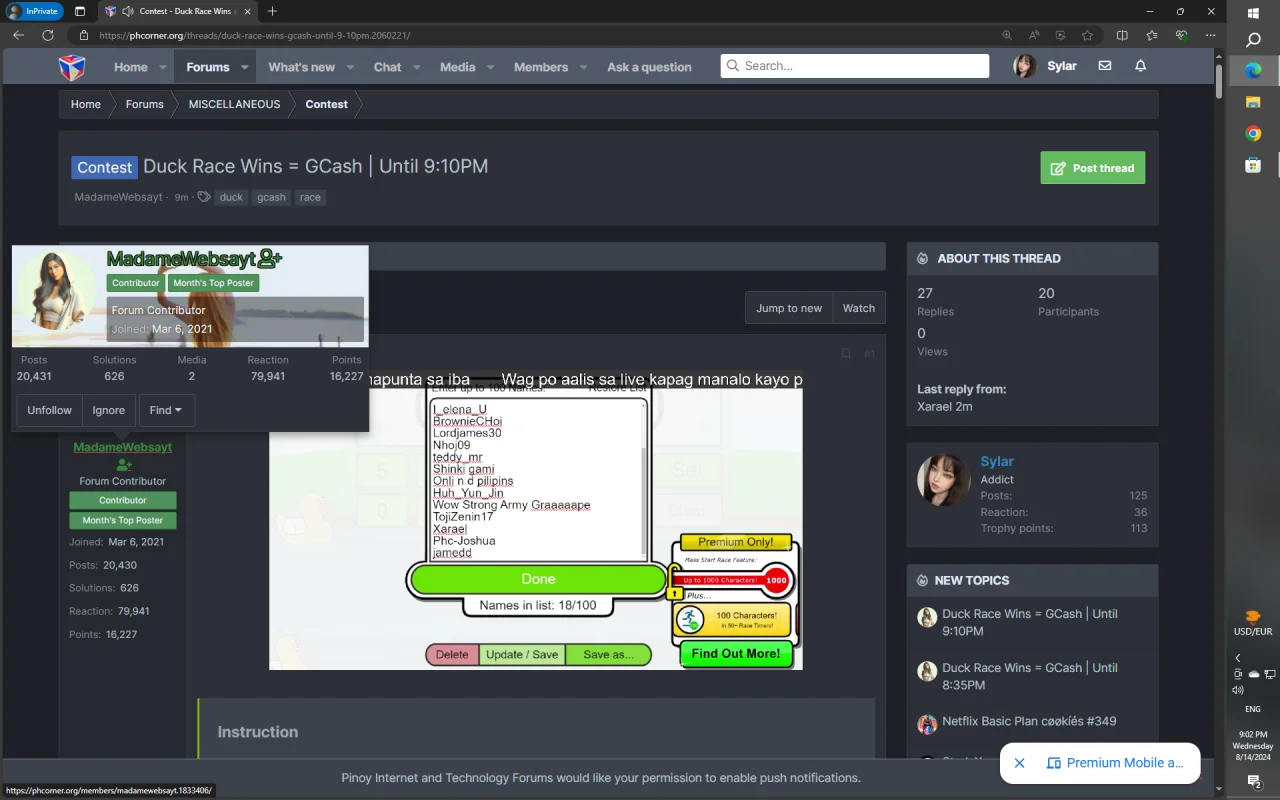This screenshot has height=800, width=1280.
Task: Click Sylar's avatar in navigation bar
Action: (1024, 66)
